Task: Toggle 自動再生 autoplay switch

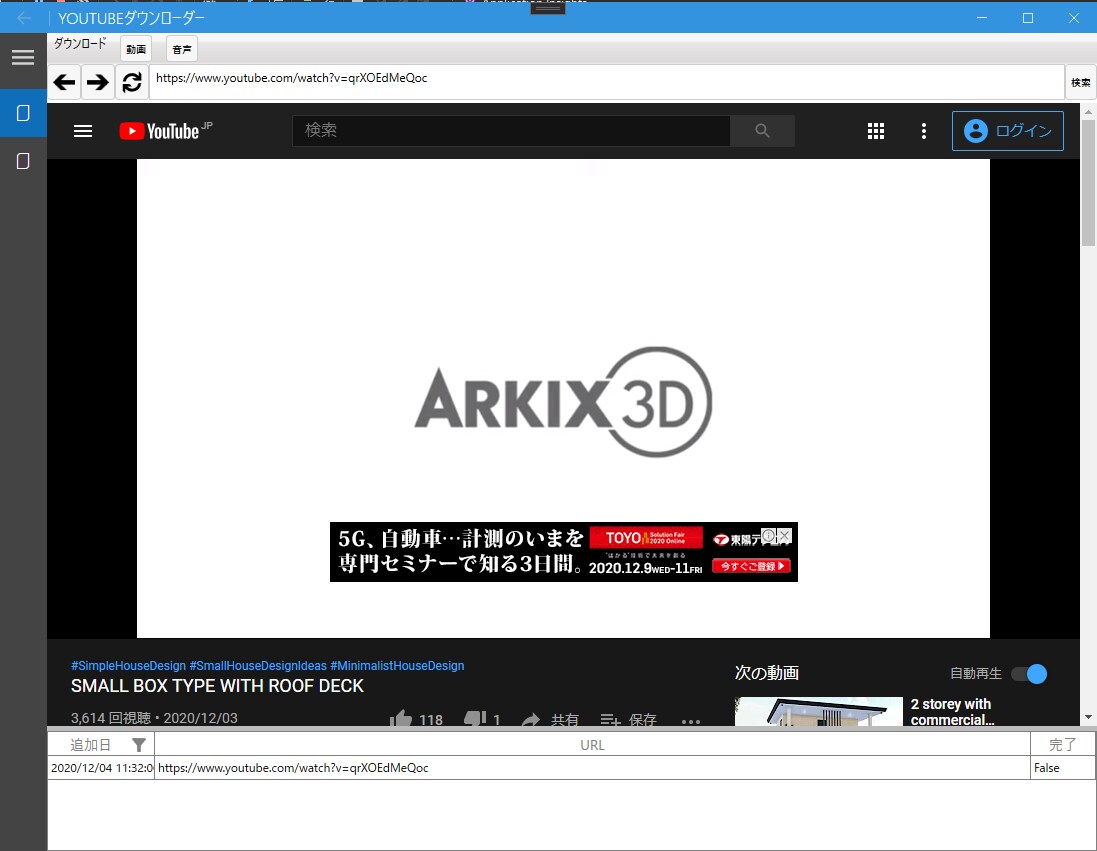Action: pos(1029,674)
